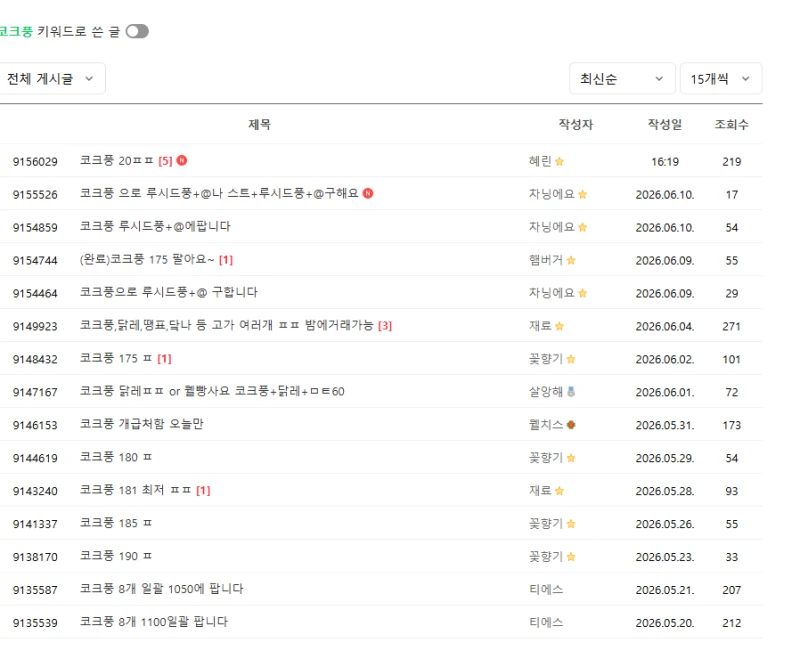Click author name 햄버거
This screenshot has width=800, height=651.
pyautogui.click(x=546, y=260)
